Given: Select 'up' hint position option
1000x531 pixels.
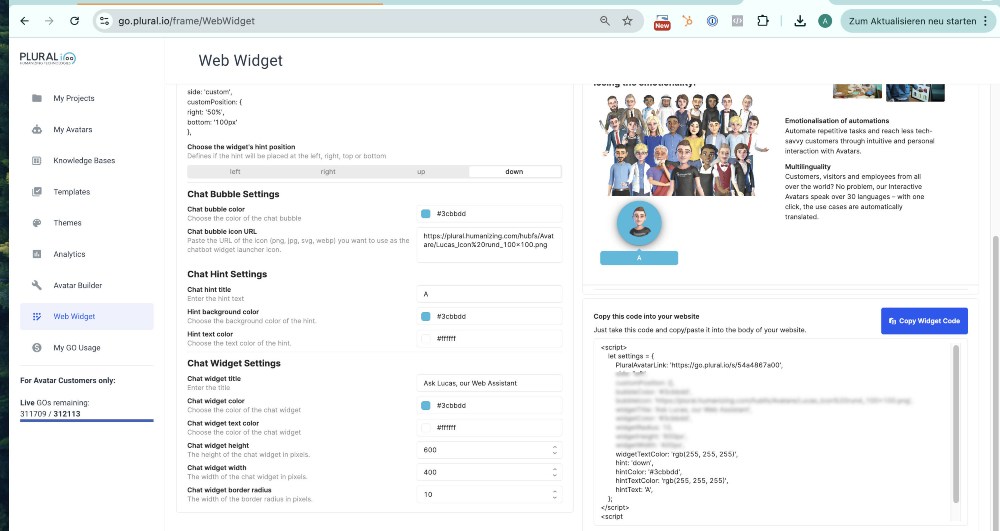Looking at the screenshot, I should point(421,172).
